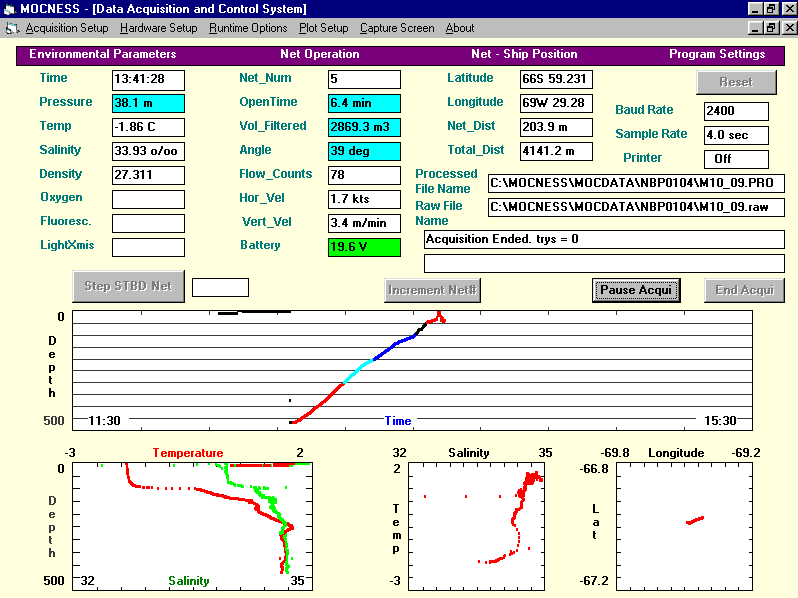Click the Program Settings header
This screenshot has width=798, height=598.
717,54
